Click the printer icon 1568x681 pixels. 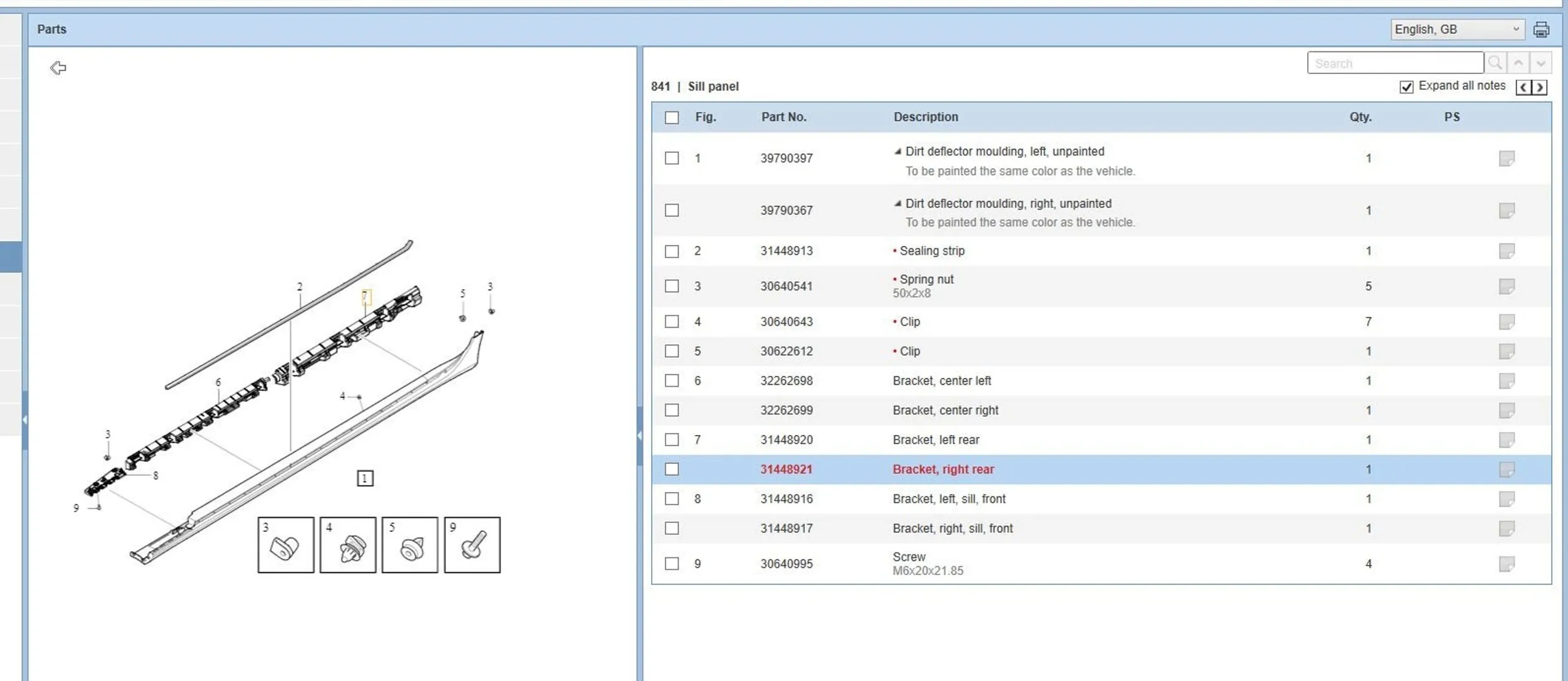coord(1541,29)
